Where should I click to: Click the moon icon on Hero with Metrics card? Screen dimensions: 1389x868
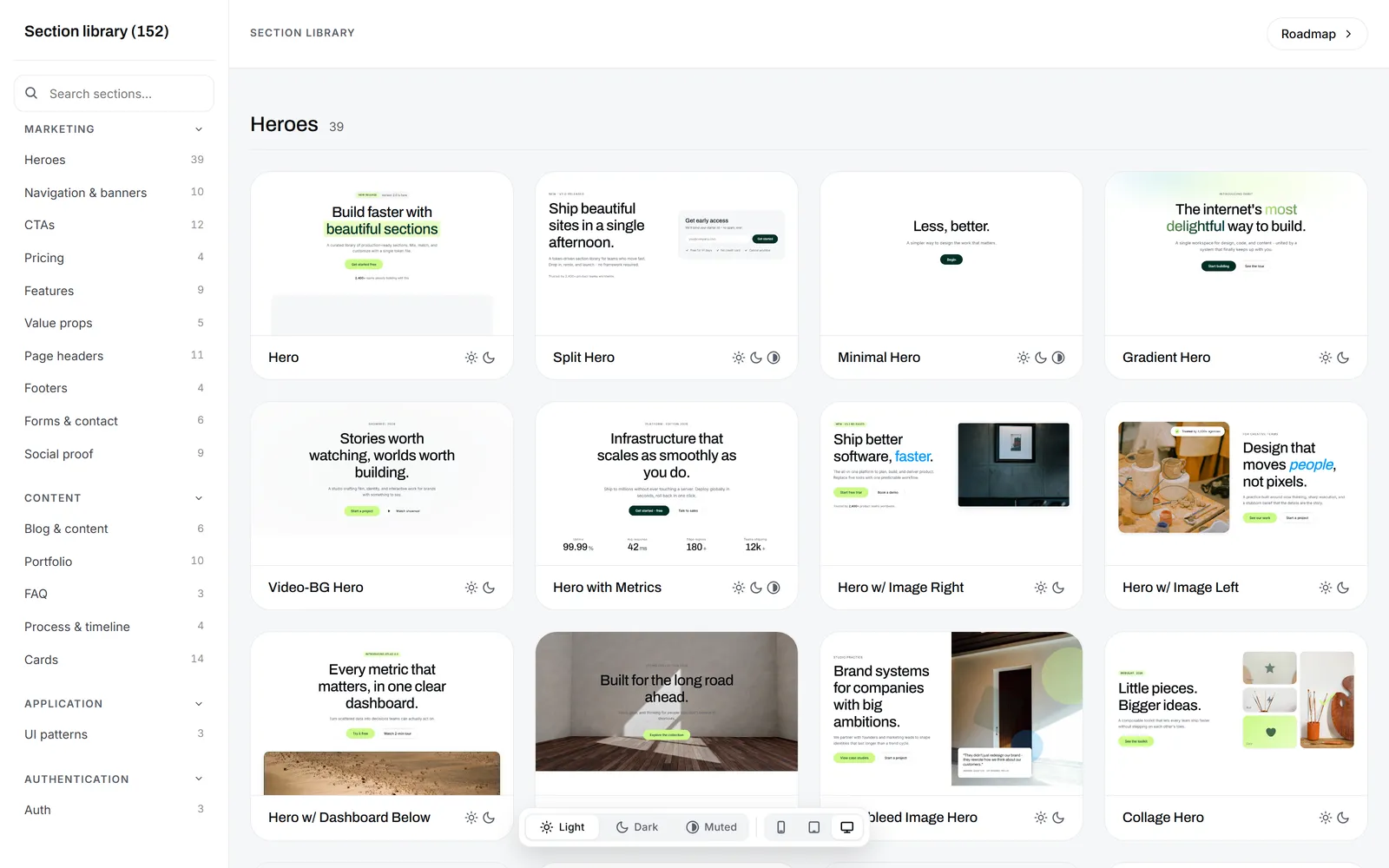click(x=756, y=588)
